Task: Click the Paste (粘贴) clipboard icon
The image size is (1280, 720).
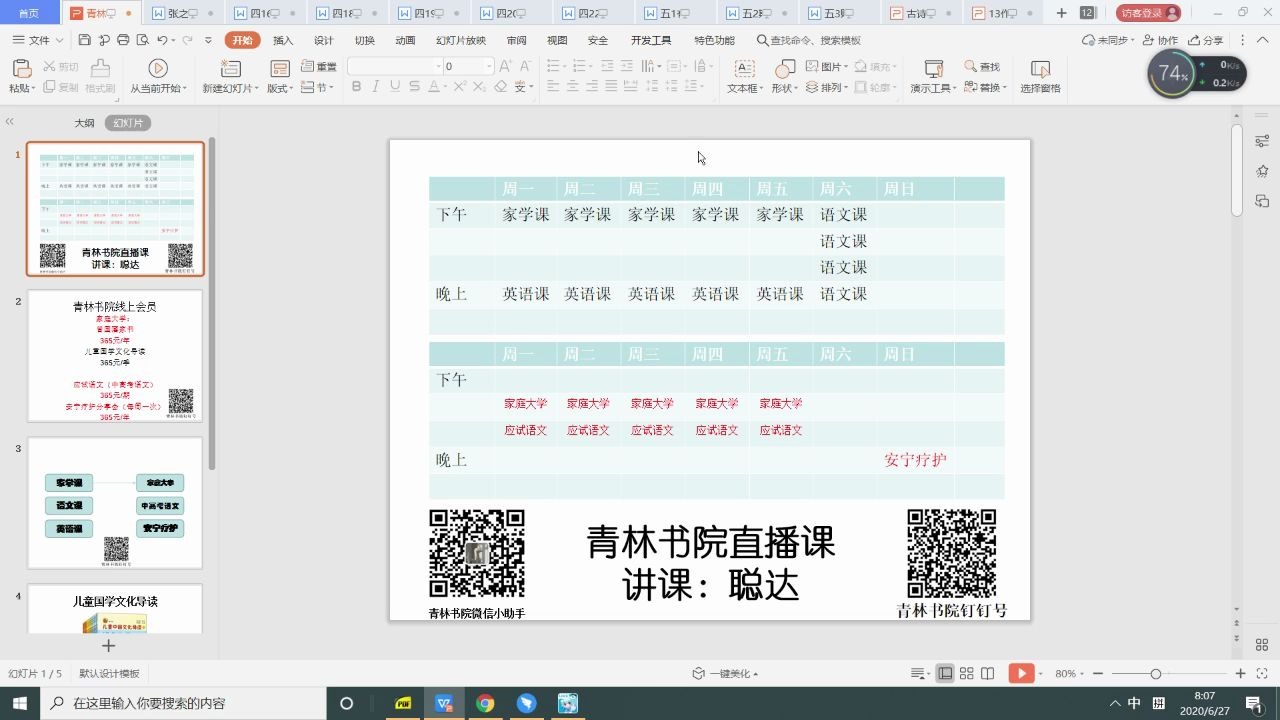Action: [x=21, y=68]
